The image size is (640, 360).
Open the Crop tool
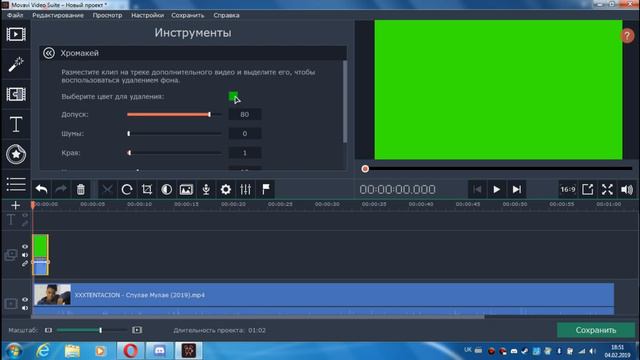pos(147,189)
